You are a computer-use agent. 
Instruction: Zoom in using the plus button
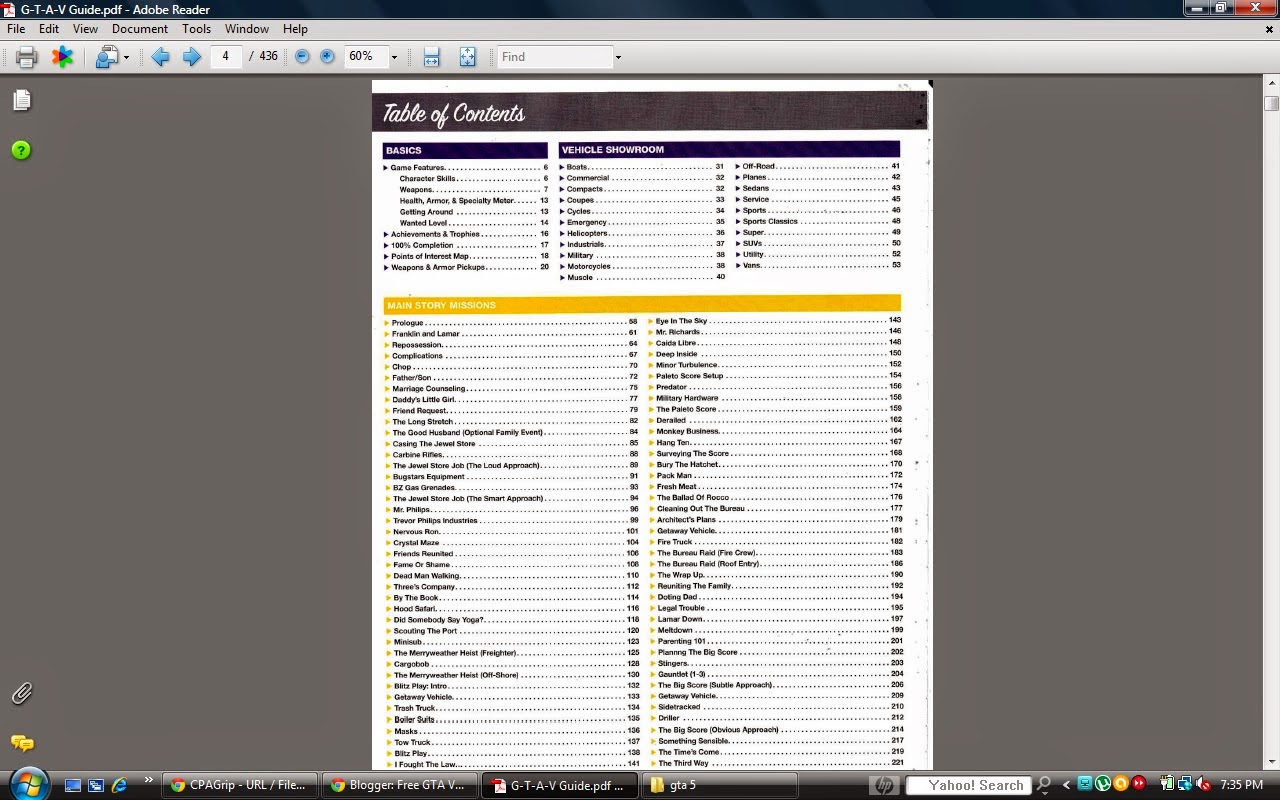pos(327,57)
